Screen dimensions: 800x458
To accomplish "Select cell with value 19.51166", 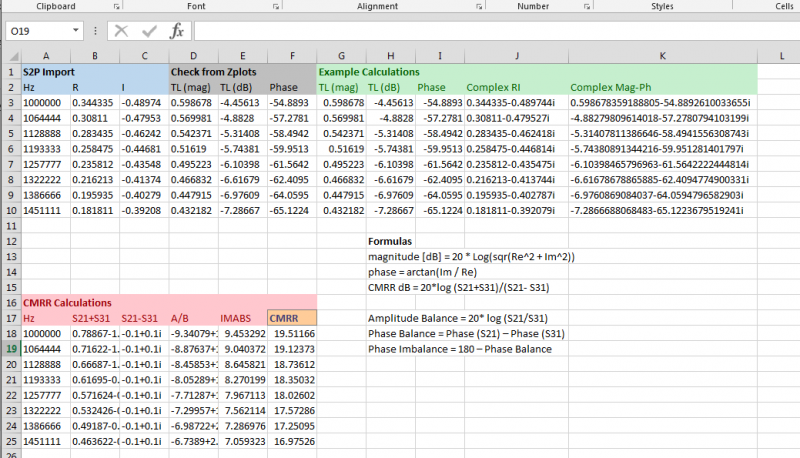I will coord(292,334).
